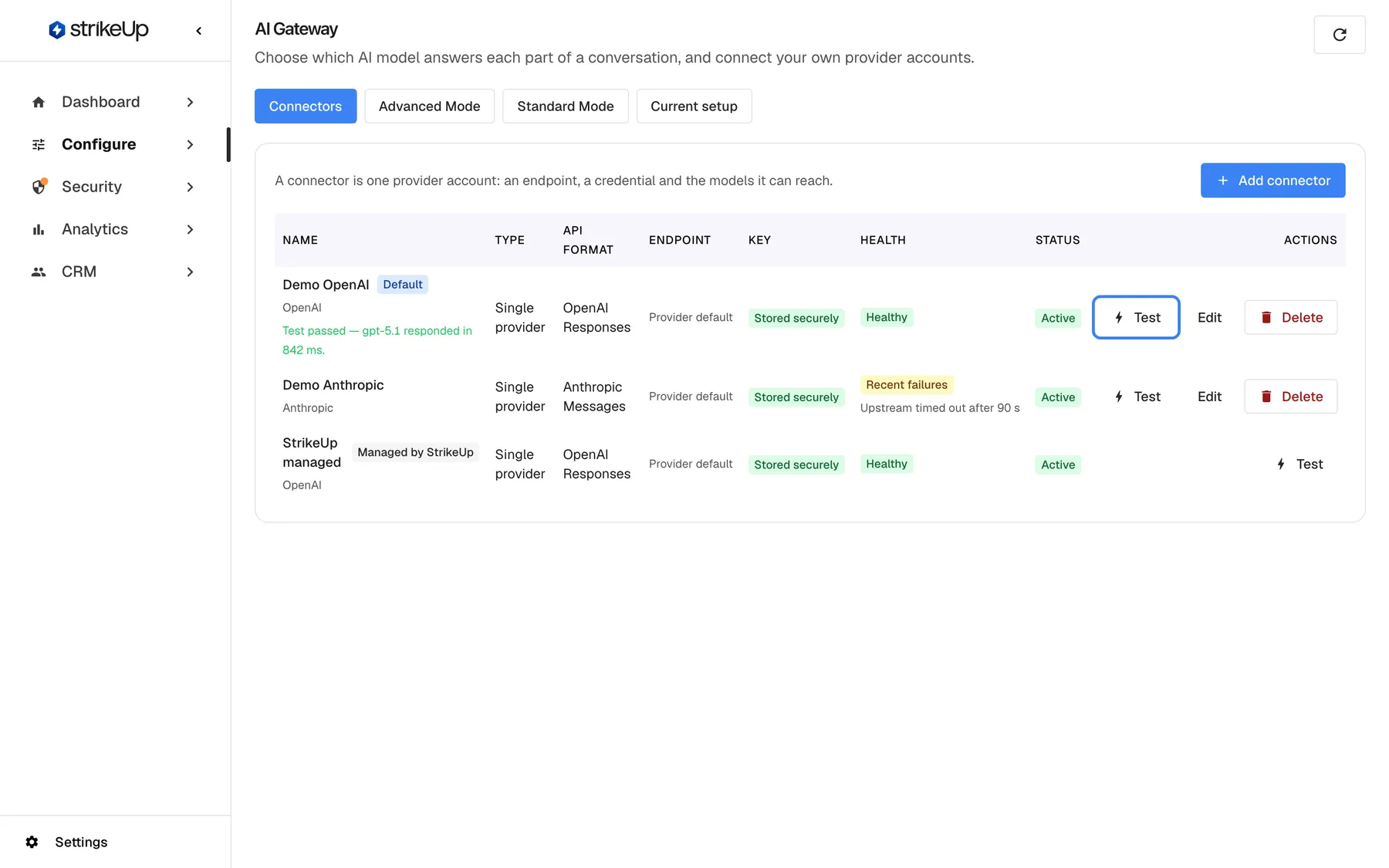This screenshot has height=868, width=1389.
Task: Click Anthropic Messages API format cell
Action: (594, 397)
